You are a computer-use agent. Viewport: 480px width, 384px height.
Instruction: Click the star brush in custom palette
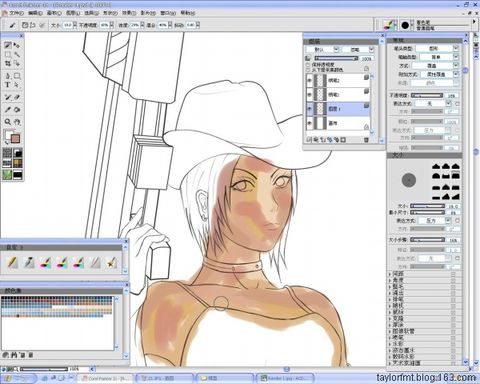click(112, 263)
